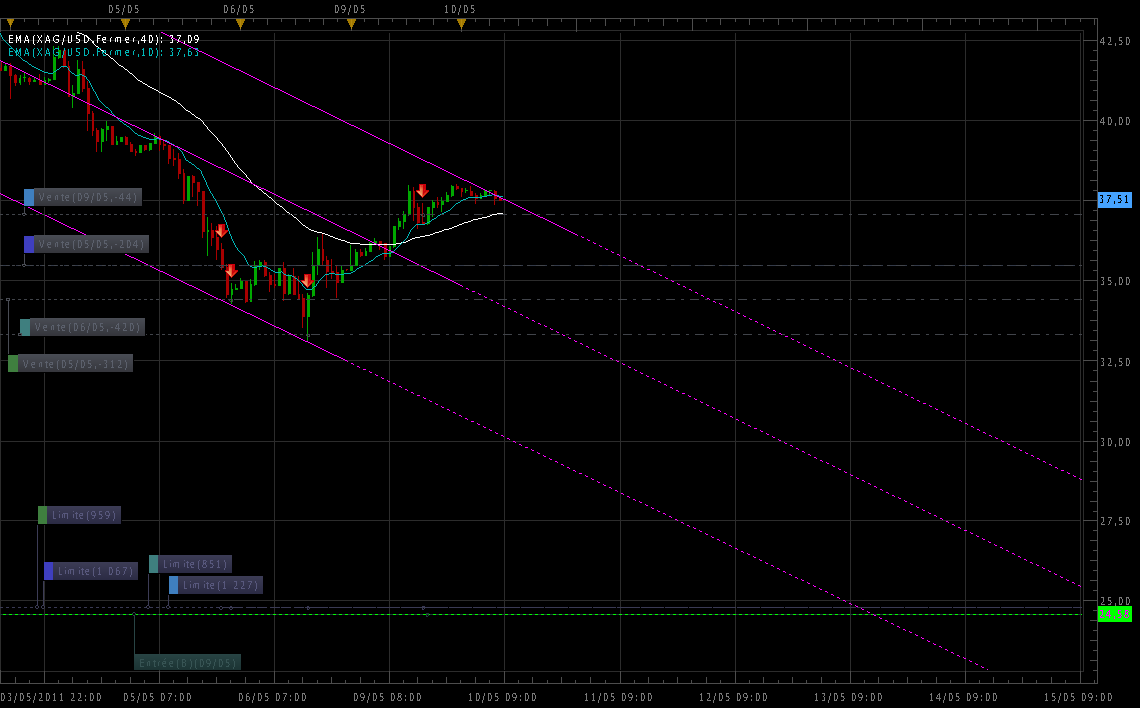Click the Entrée(0)(09/05) entry label
1140x708 pixels.
188,663
